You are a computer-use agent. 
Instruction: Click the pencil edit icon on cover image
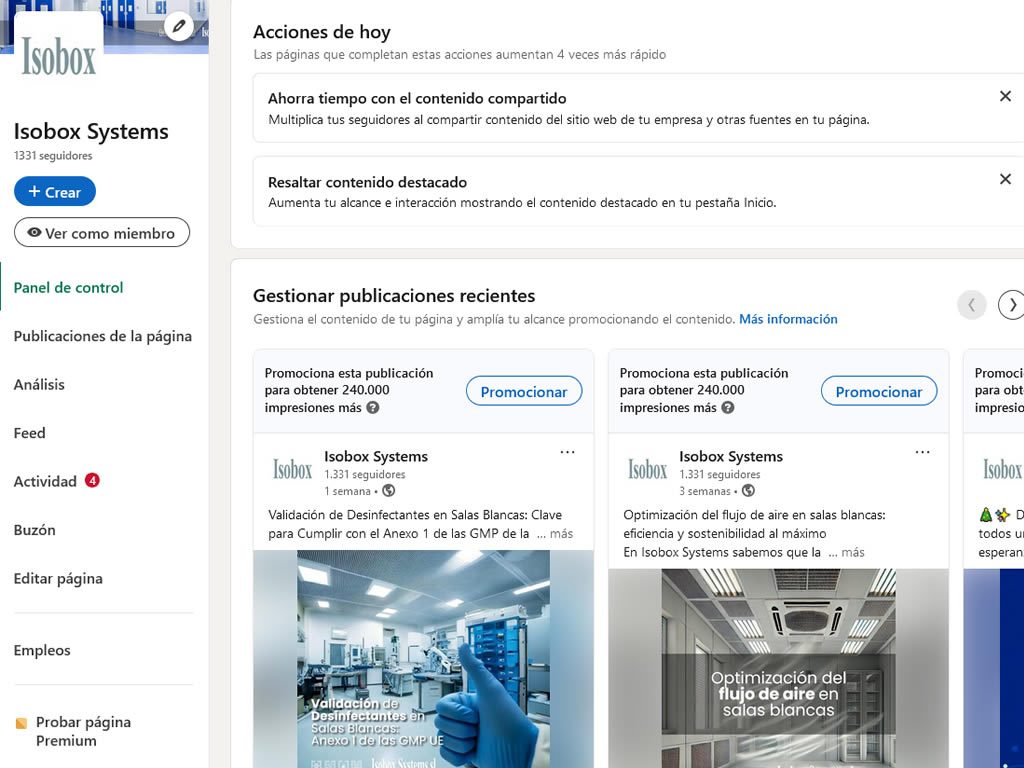(179, 26)
